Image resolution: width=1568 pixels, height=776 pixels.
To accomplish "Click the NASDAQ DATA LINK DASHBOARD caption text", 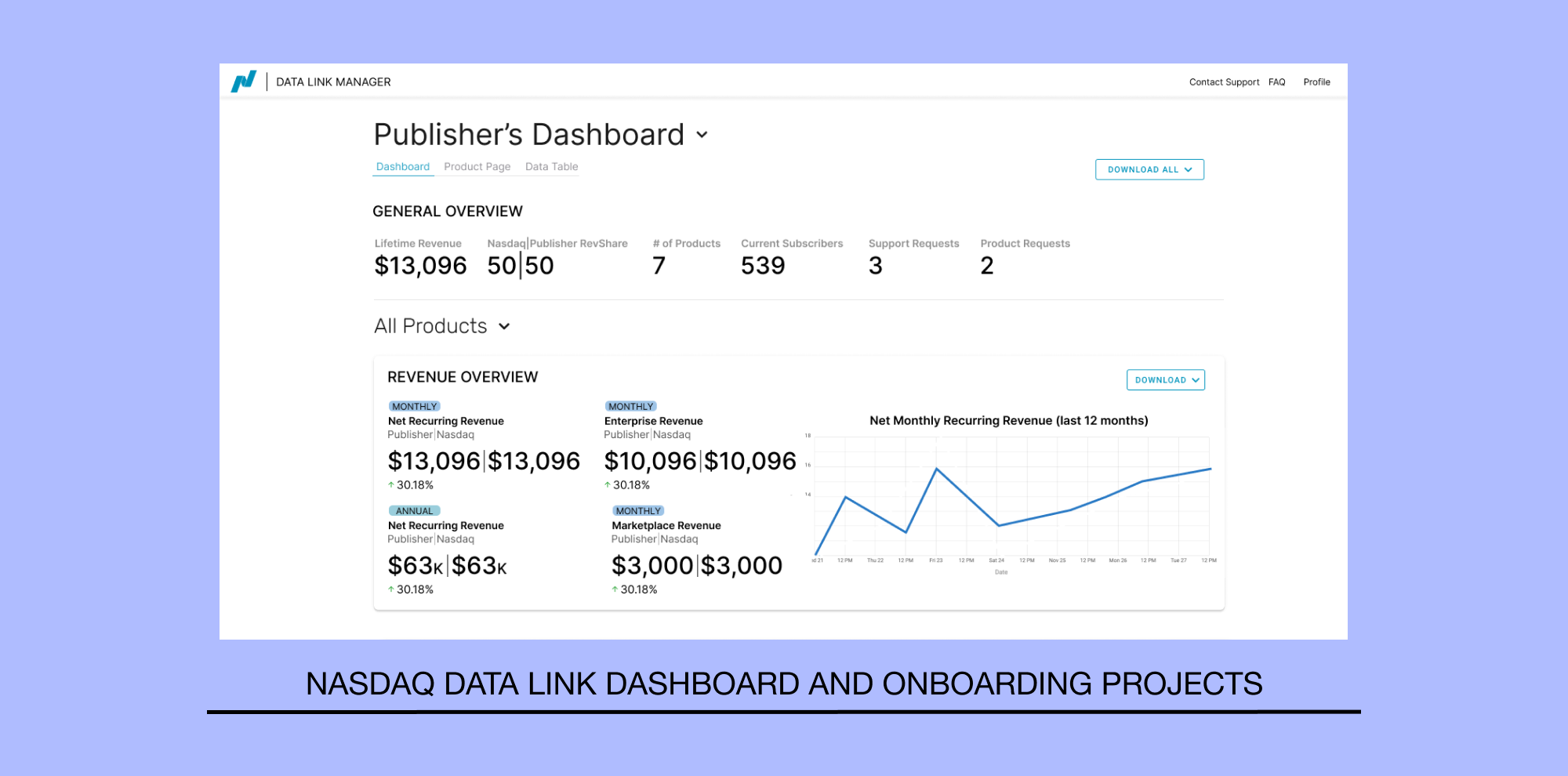I will (x=784, y=684).
